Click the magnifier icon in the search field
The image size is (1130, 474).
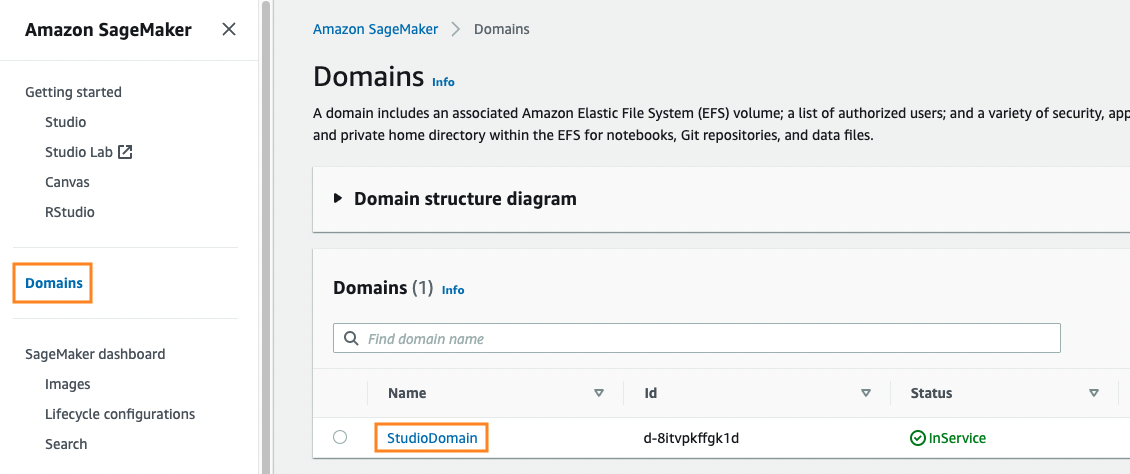click(x=352, y=339)
